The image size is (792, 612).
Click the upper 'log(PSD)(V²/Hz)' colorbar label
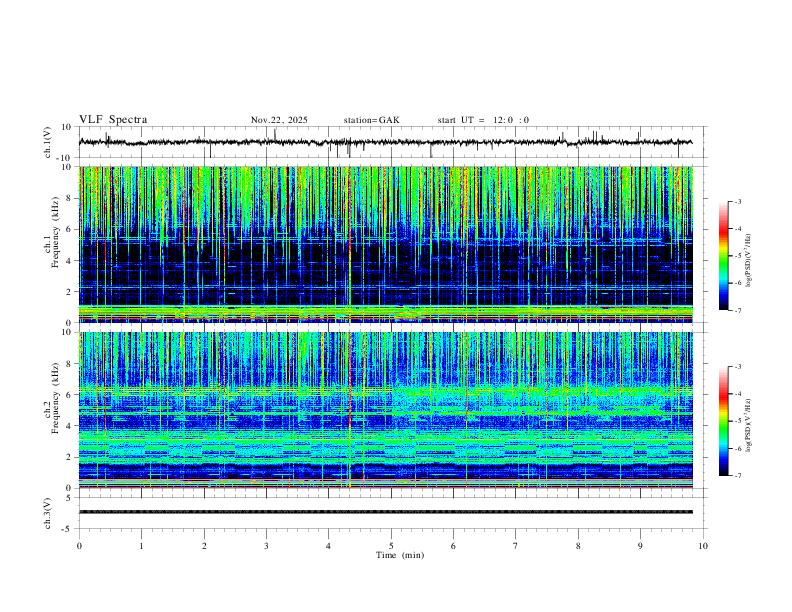748,261
